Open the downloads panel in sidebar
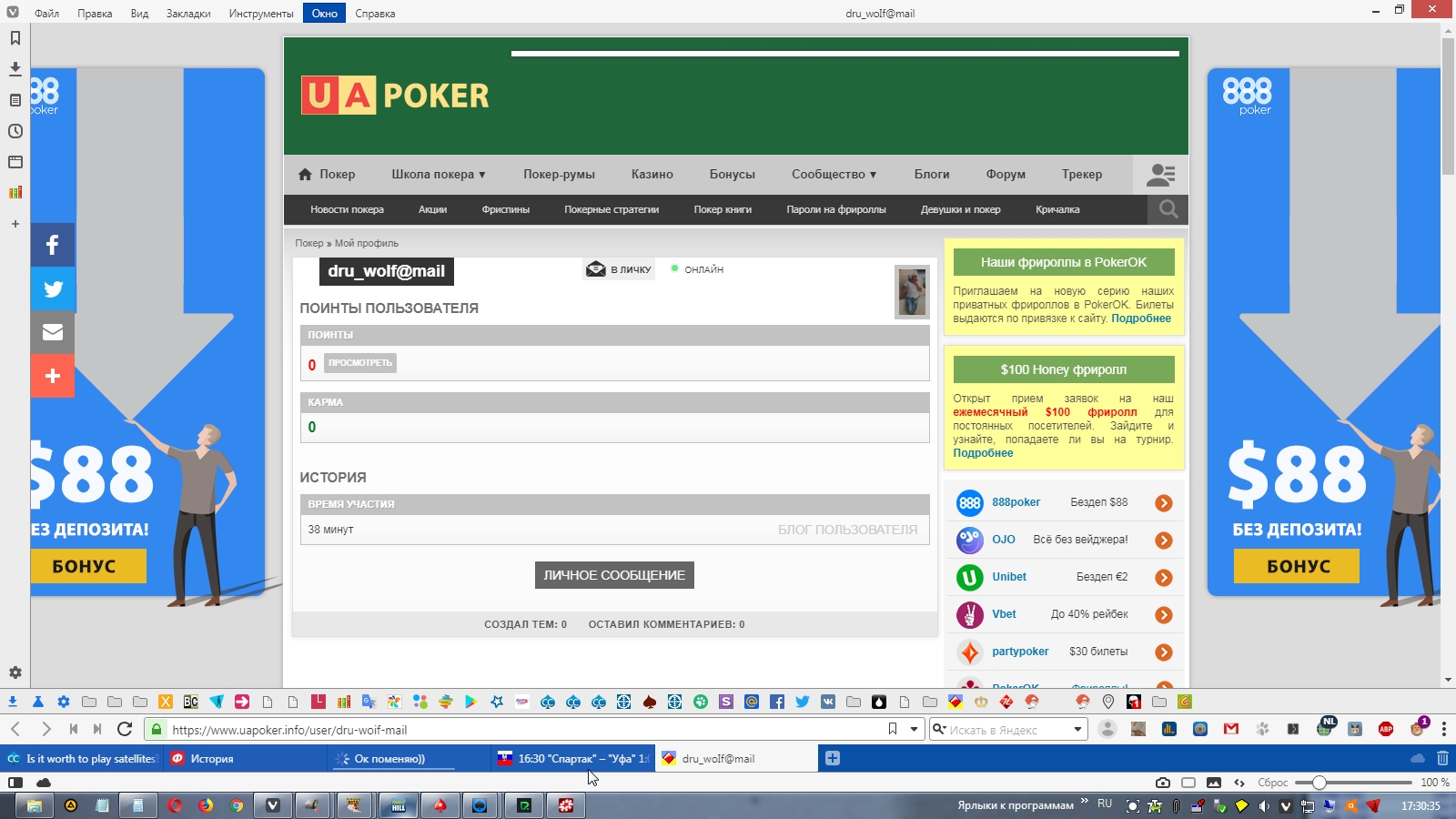This screenshot has height=819, width=1456. (15, 69)
